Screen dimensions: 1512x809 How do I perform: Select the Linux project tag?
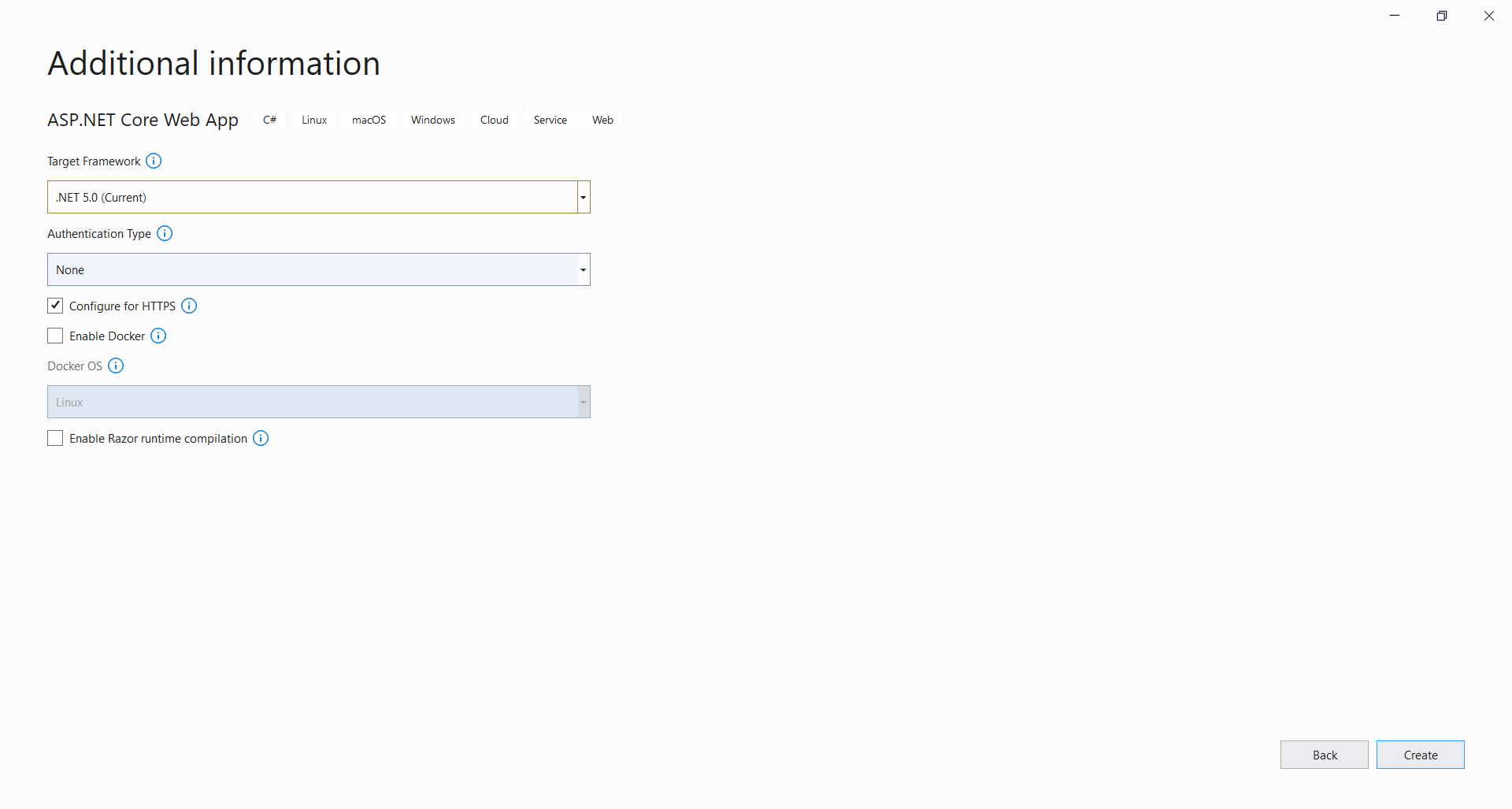click(313, 120)
